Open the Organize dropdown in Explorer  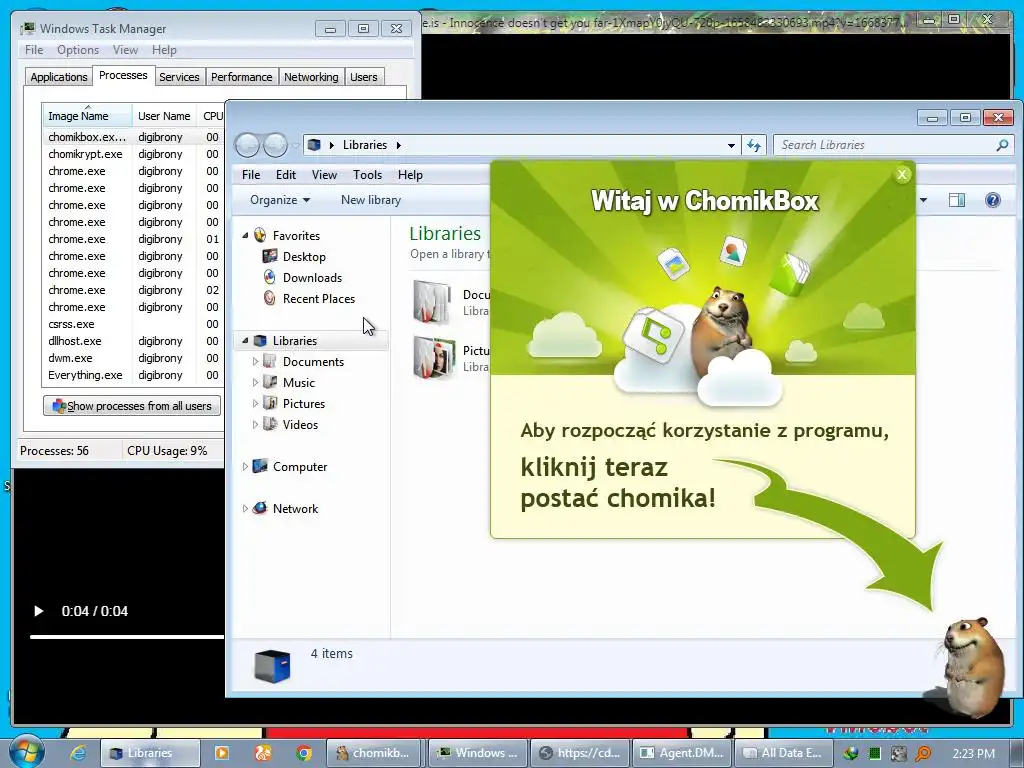point(280,200)
